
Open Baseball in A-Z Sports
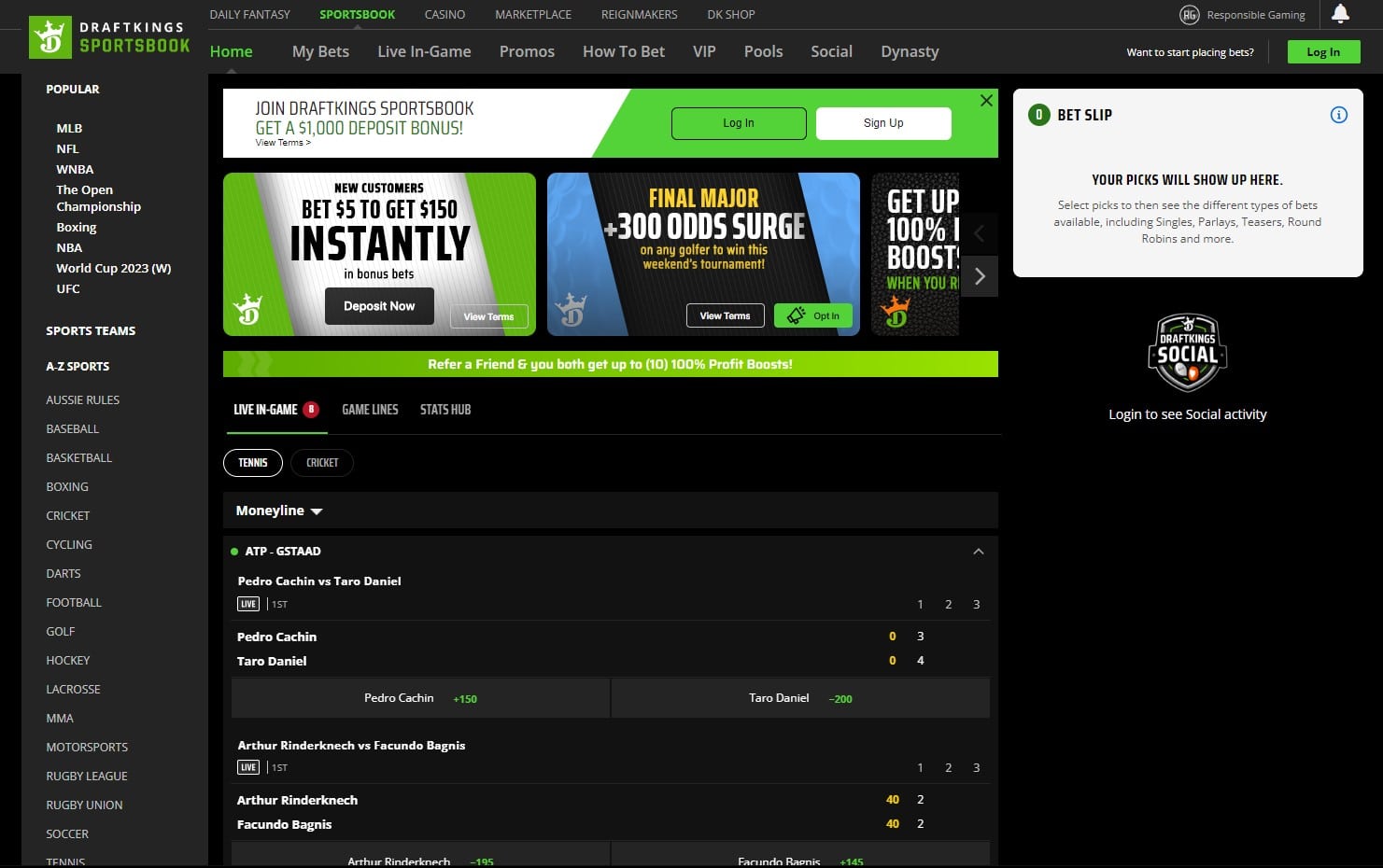[73, 428]
